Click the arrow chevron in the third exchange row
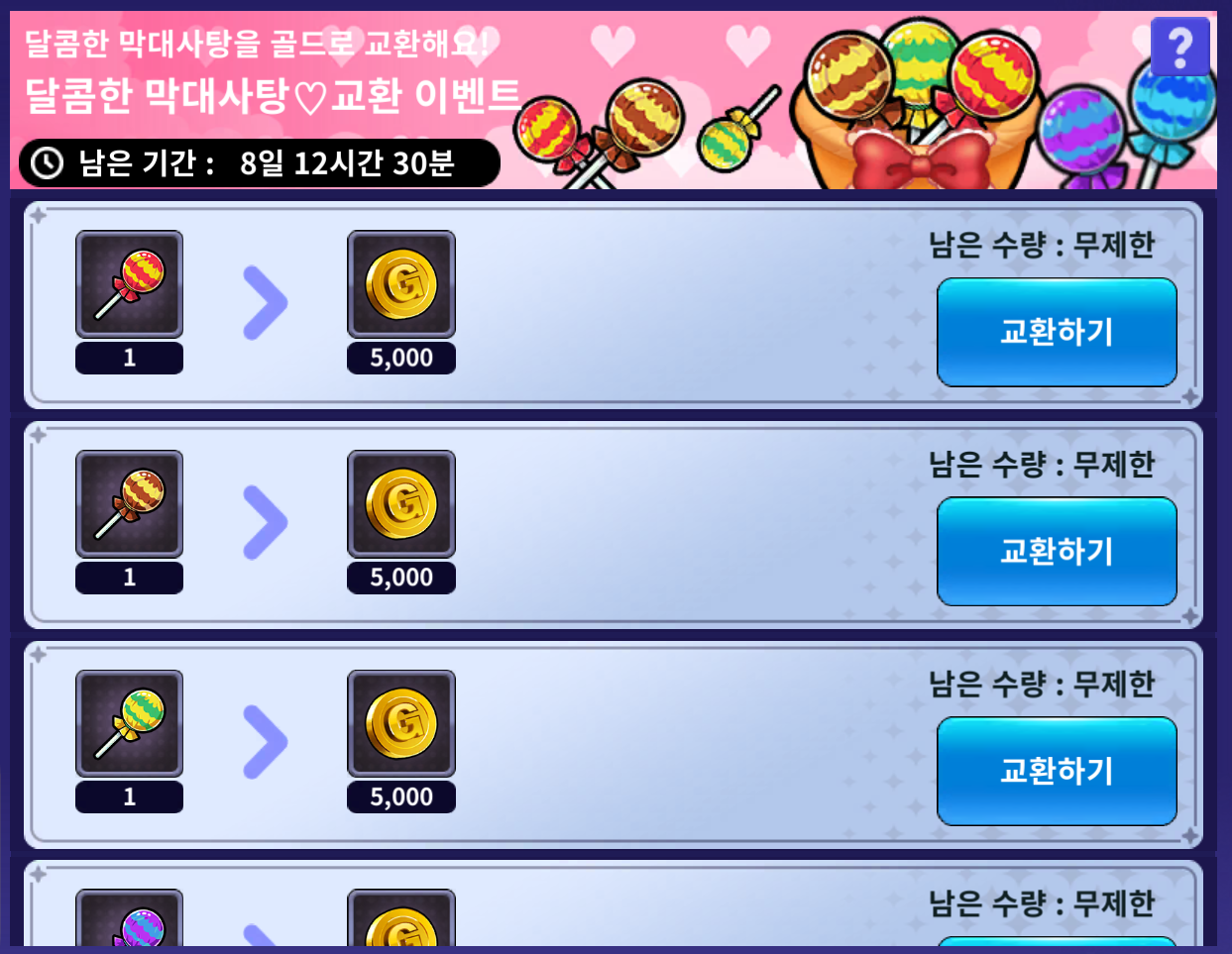Viewport: 1232px width, 954px height. pyautogui.click(x=265, y=743)
